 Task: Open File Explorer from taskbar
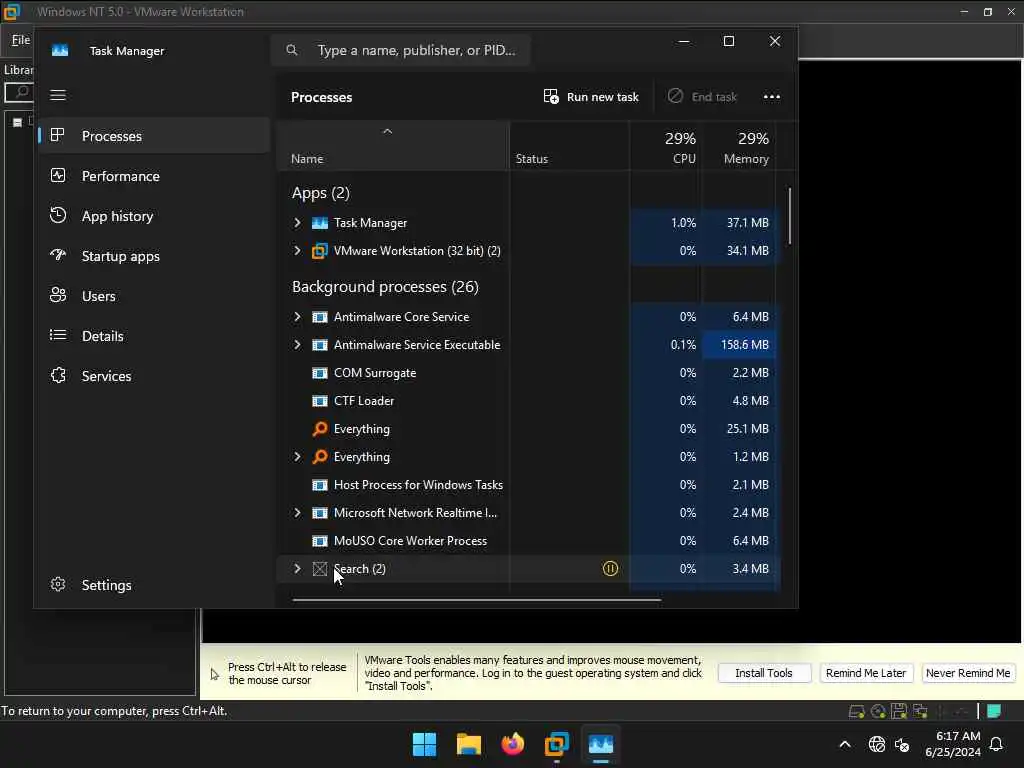click(x=468, y=744)
